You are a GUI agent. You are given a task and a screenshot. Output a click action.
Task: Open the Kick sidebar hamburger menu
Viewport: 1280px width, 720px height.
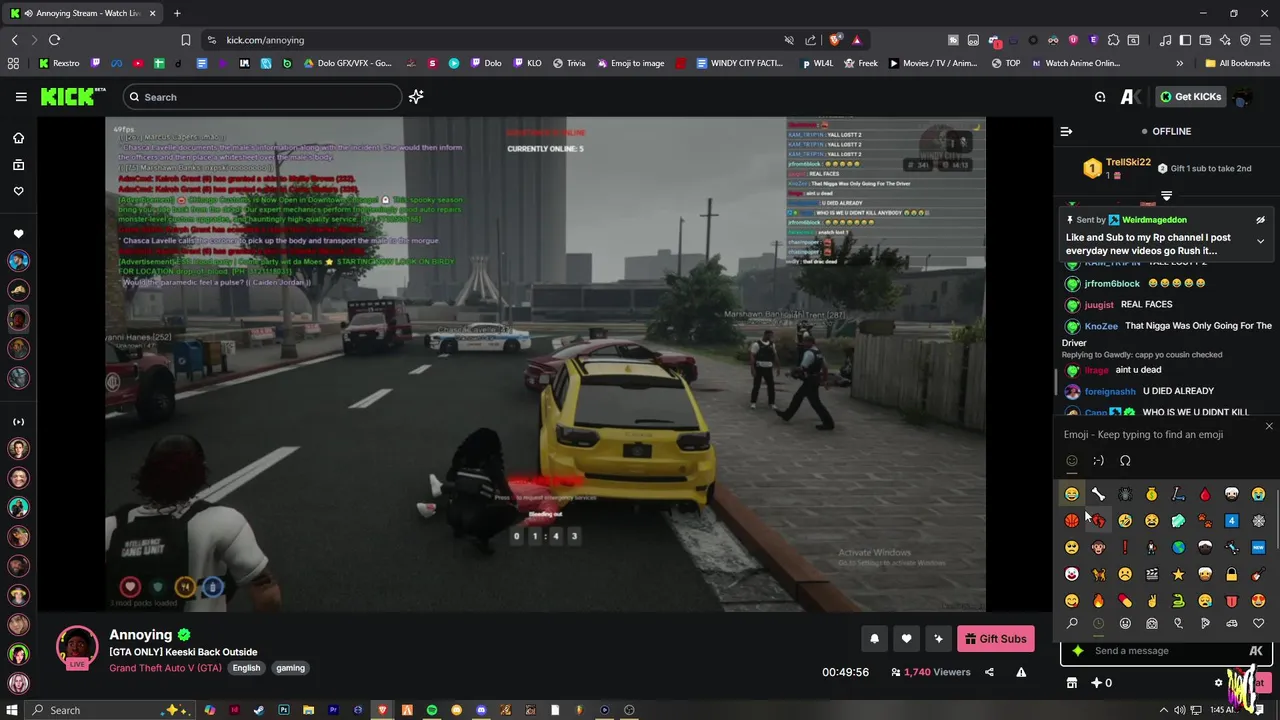(x=21, y=97)
